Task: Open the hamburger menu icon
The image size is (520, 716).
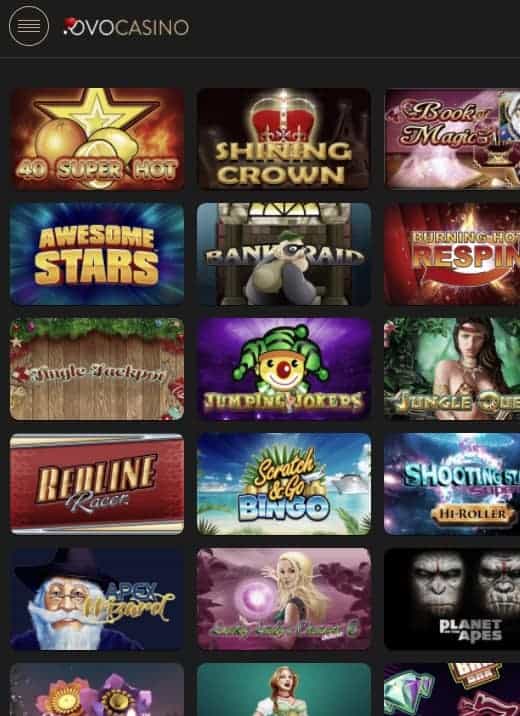Action: click(x=29, y=26)
